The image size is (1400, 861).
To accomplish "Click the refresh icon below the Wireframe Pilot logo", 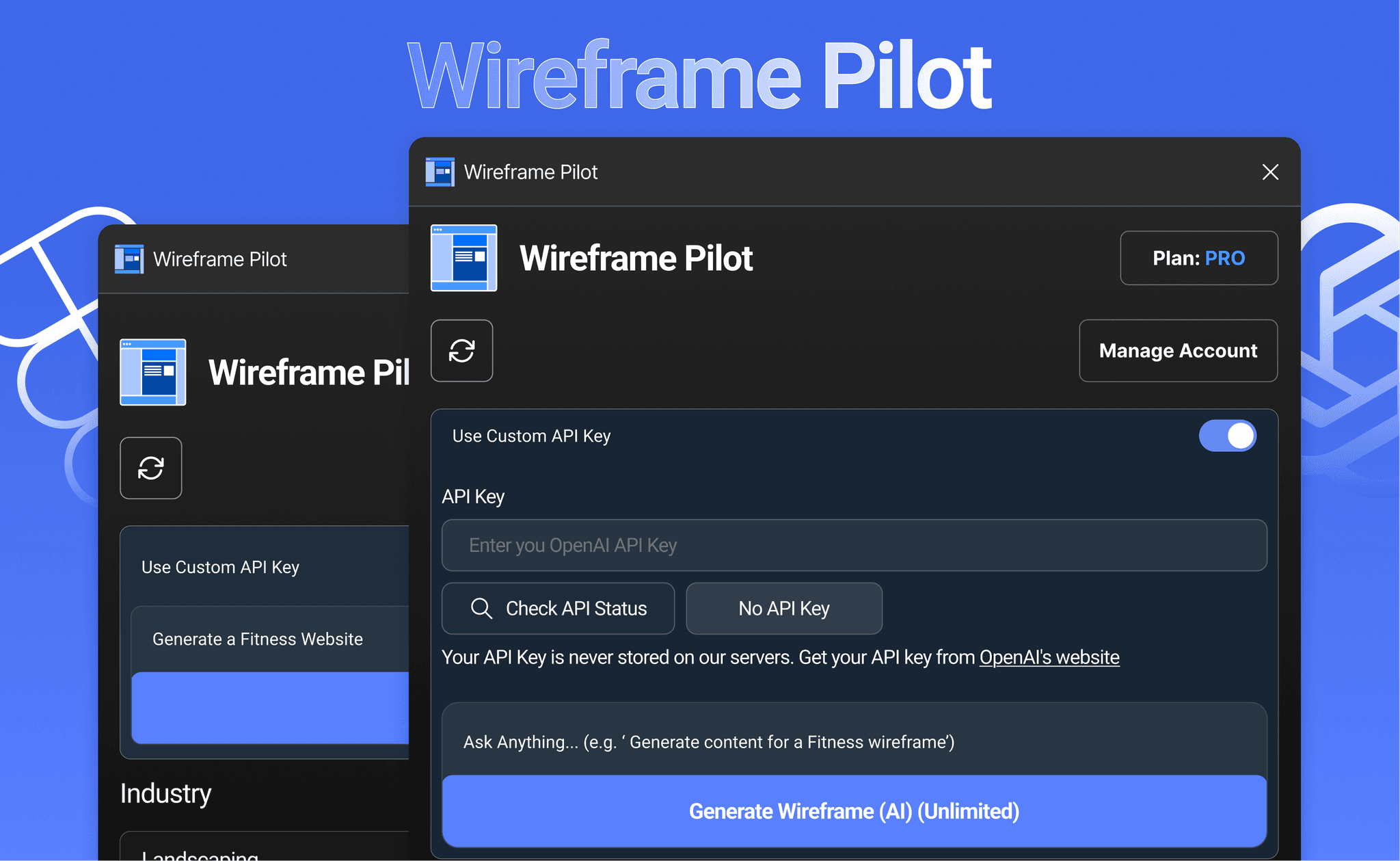I will (x=461, y=351).
